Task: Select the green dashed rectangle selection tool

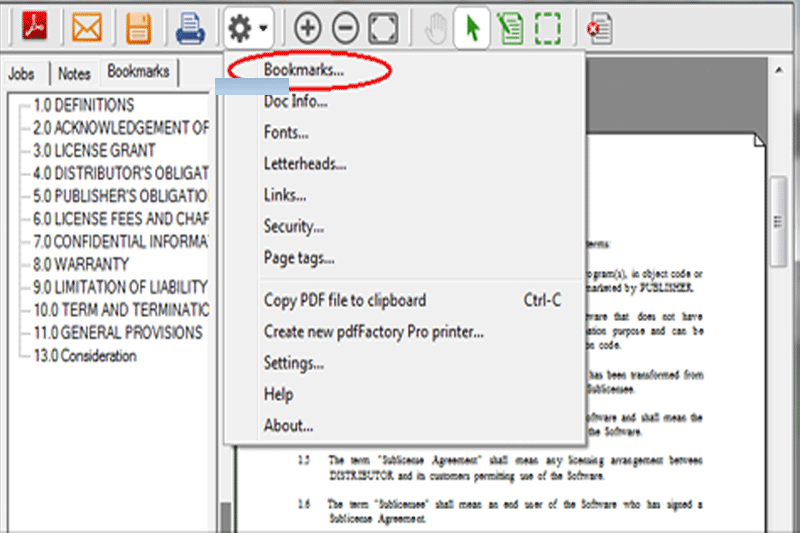Action: 547,28
